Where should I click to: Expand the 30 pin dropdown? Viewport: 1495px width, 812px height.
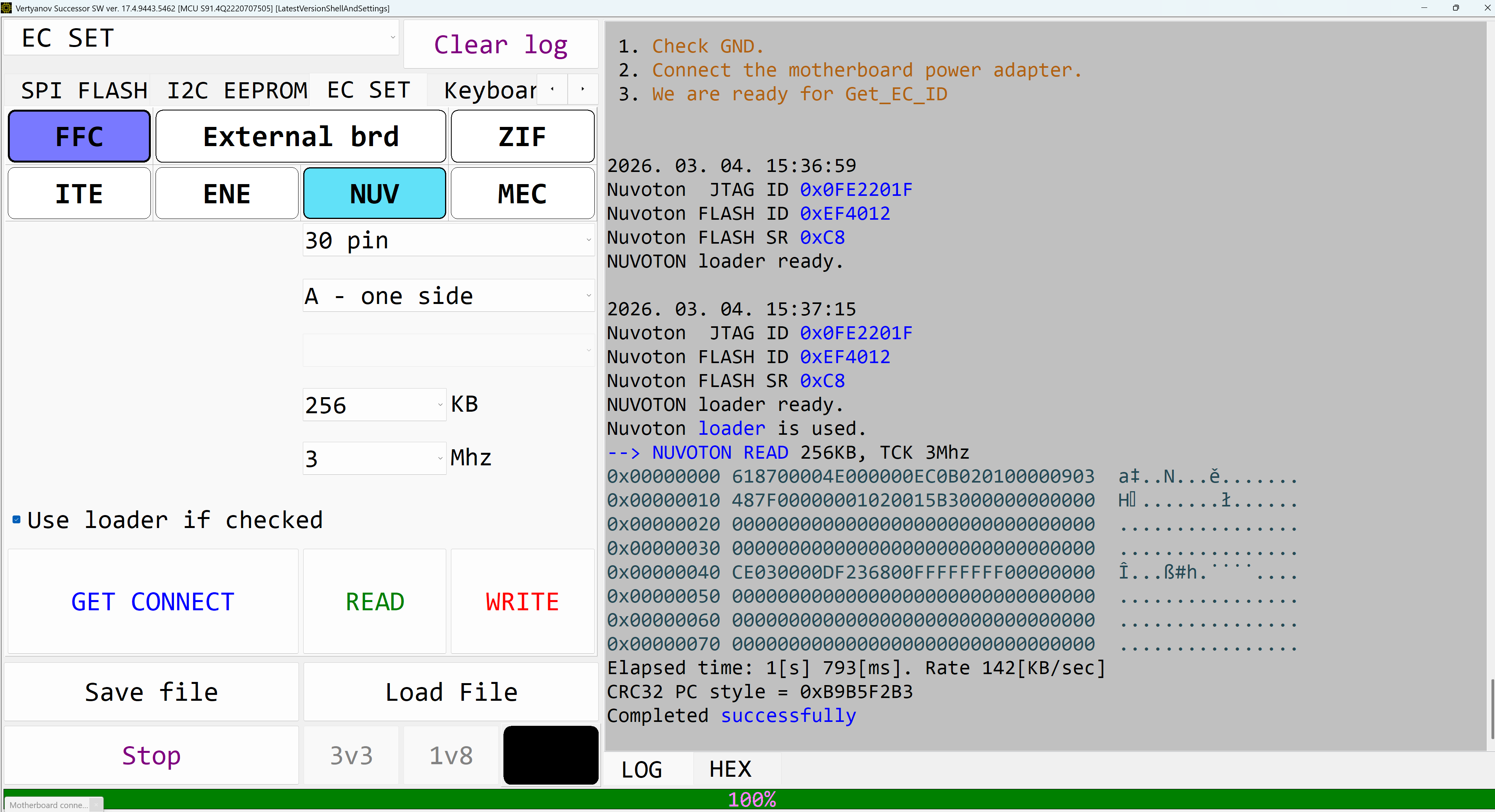(588, 240)
